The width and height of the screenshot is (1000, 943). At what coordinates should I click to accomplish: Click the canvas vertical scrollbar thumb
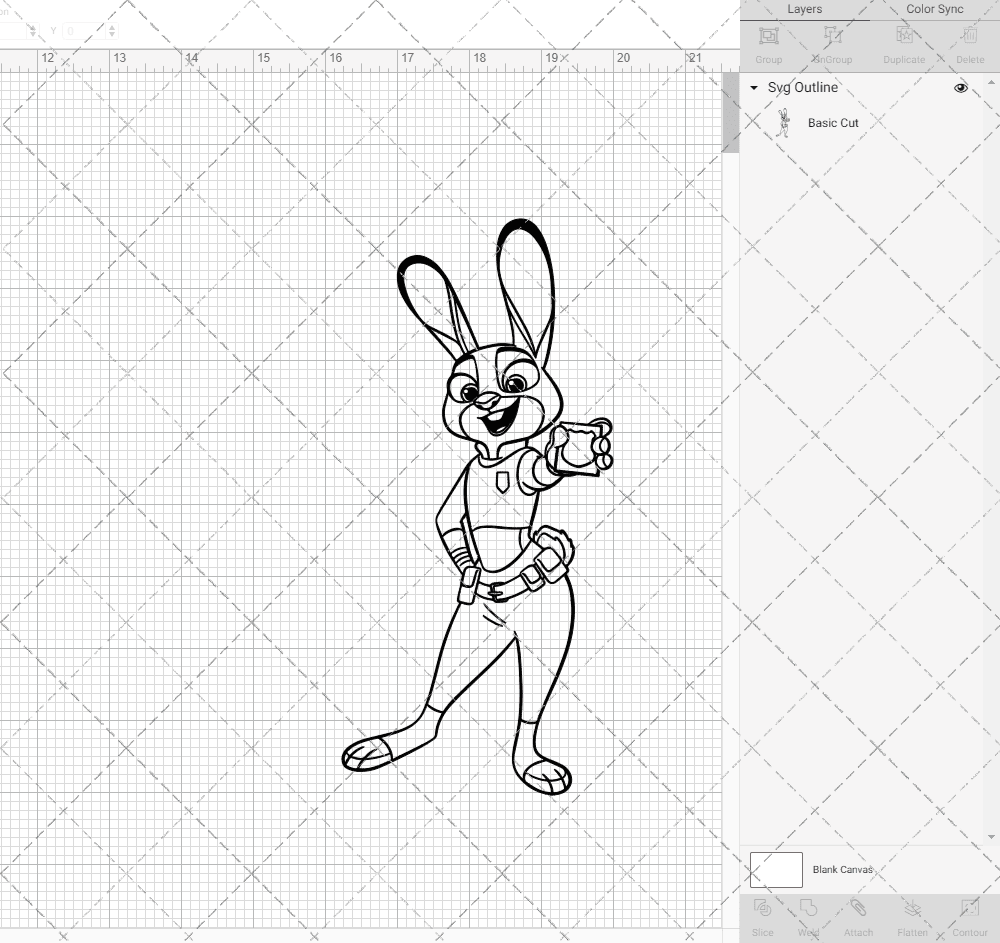click(730, 112)
